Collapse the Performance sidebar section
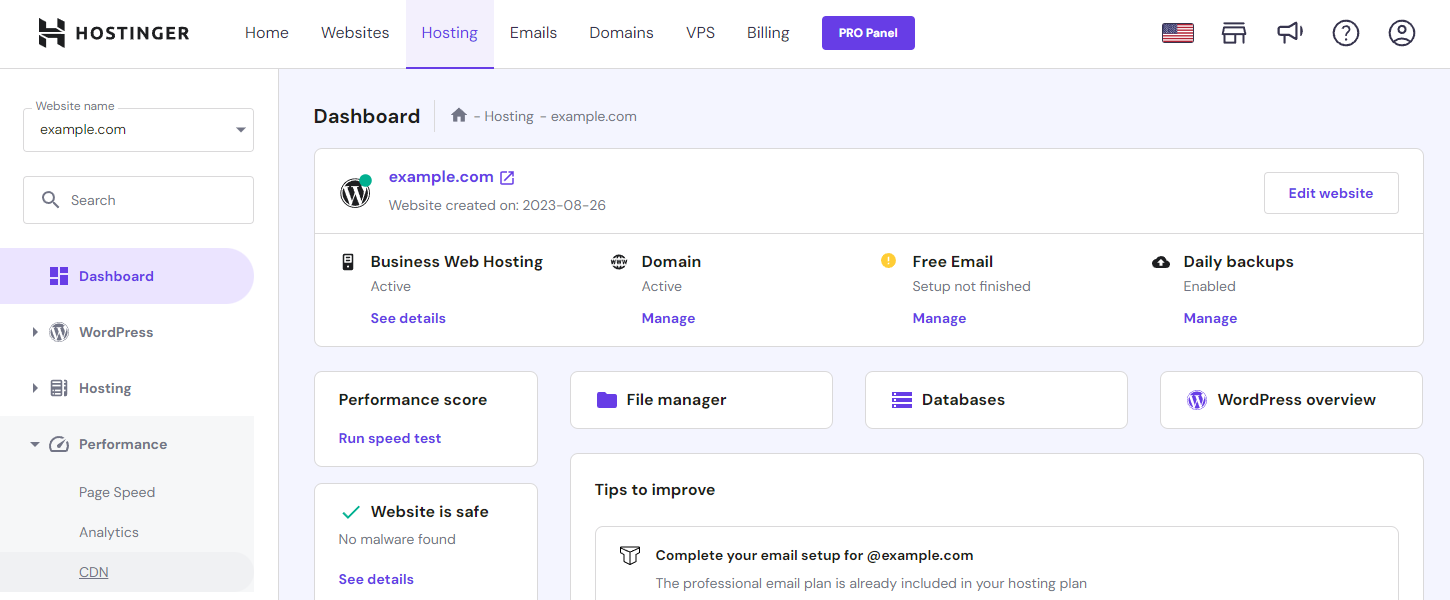This screenshot has height=600, width=1450. [x=35, y=444]
